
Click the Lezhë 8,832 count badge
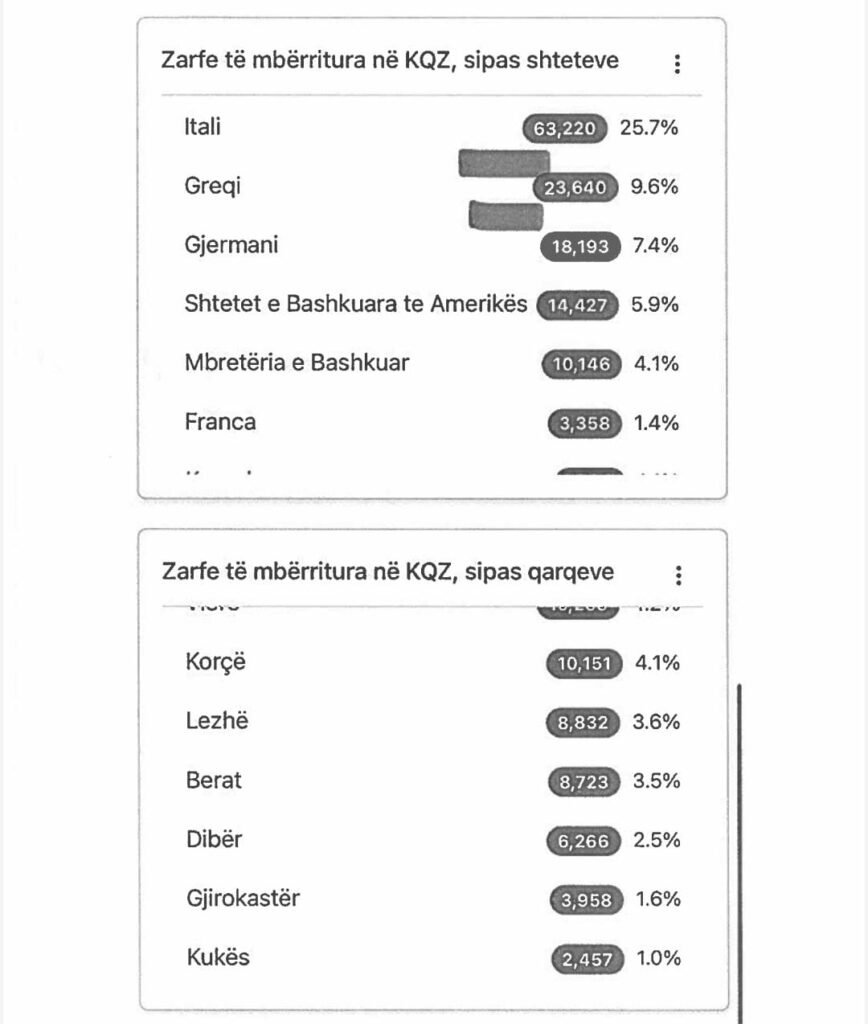(583, 722)
